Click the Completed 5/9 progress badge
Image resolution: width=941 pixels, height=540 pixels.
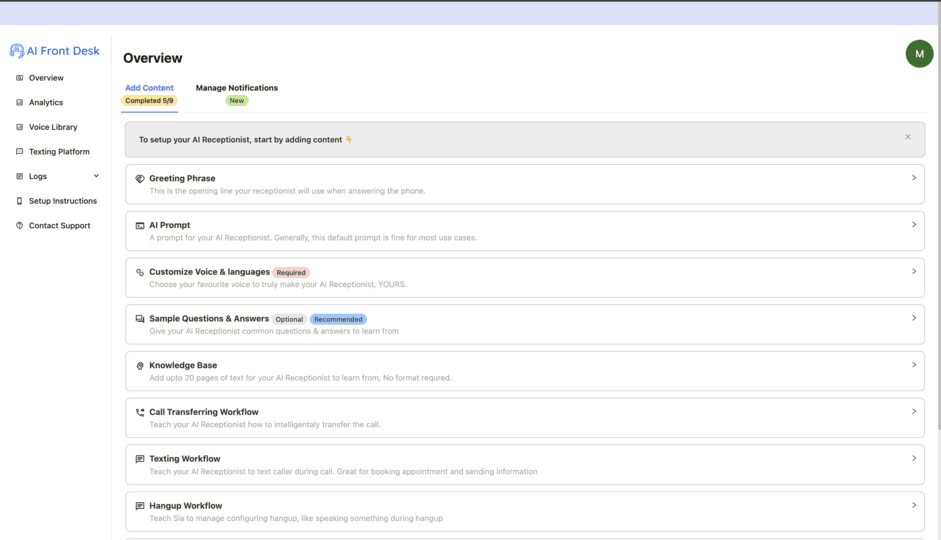coord(149,101)
